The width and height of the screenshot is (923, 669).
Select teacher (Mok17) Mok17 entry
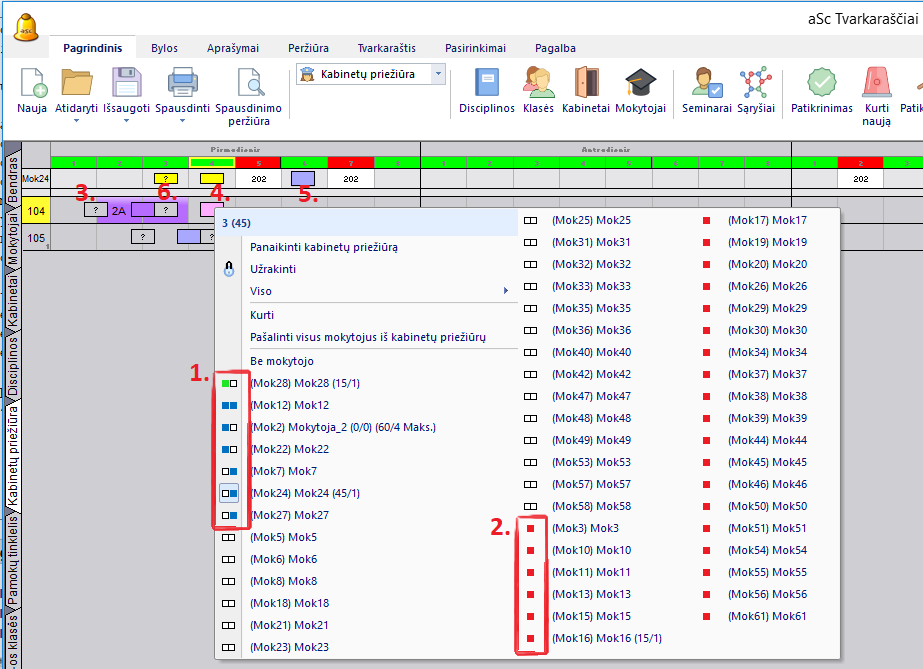(766, 220)
